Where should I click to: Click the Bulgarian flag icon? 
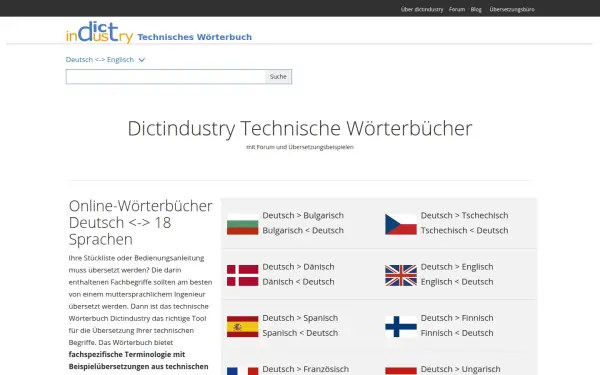click(243, 224)
